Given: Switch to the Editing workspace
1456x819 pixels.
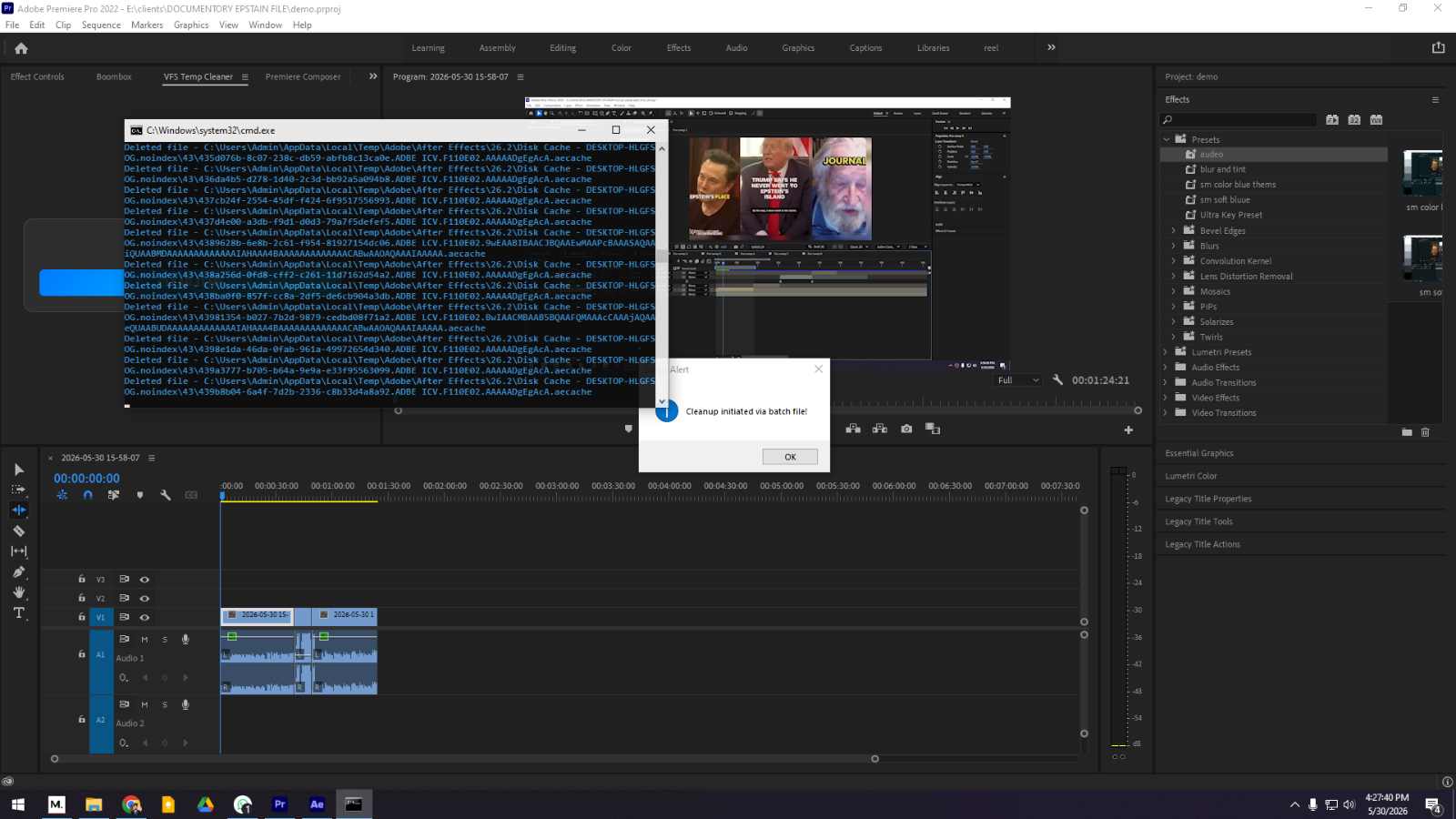Looking at the screenshot, I should coord(562,48).
